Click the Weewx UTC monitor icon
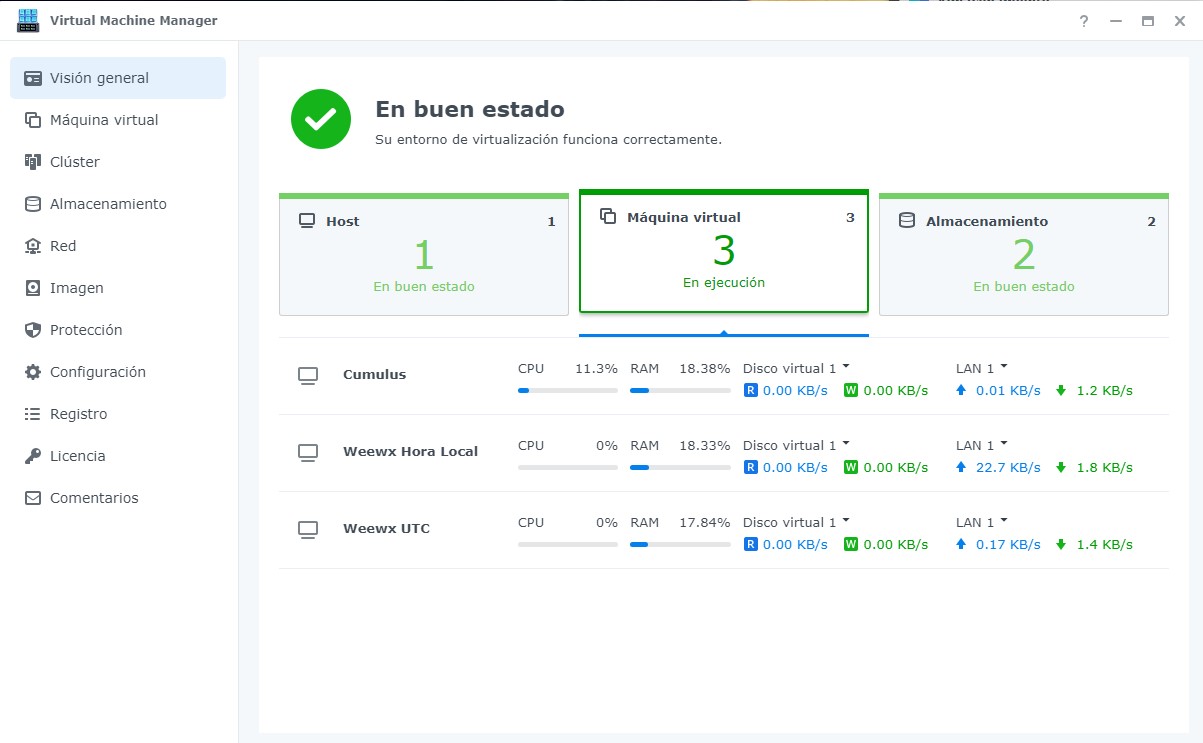 pos(308,529)
